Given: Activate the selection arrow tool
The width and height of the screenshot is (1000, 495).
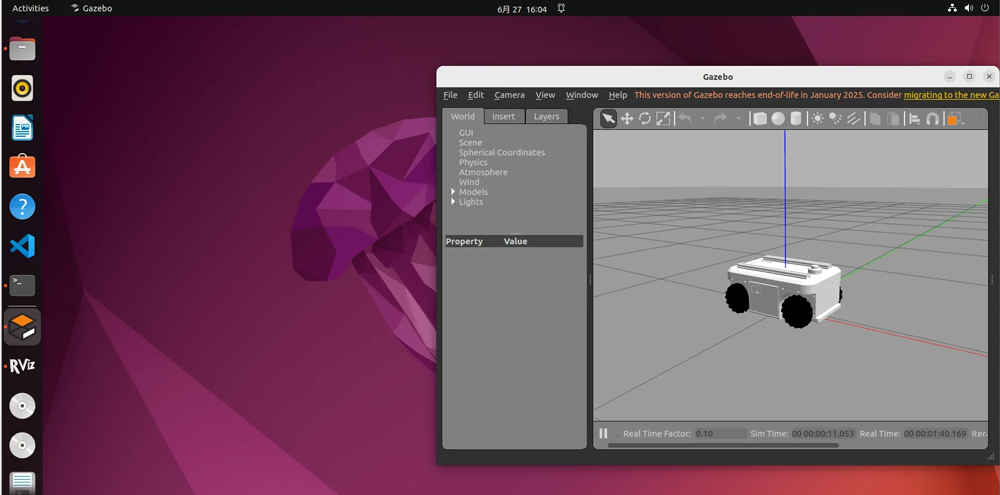Looking at the screenshot, I should 608,119.
